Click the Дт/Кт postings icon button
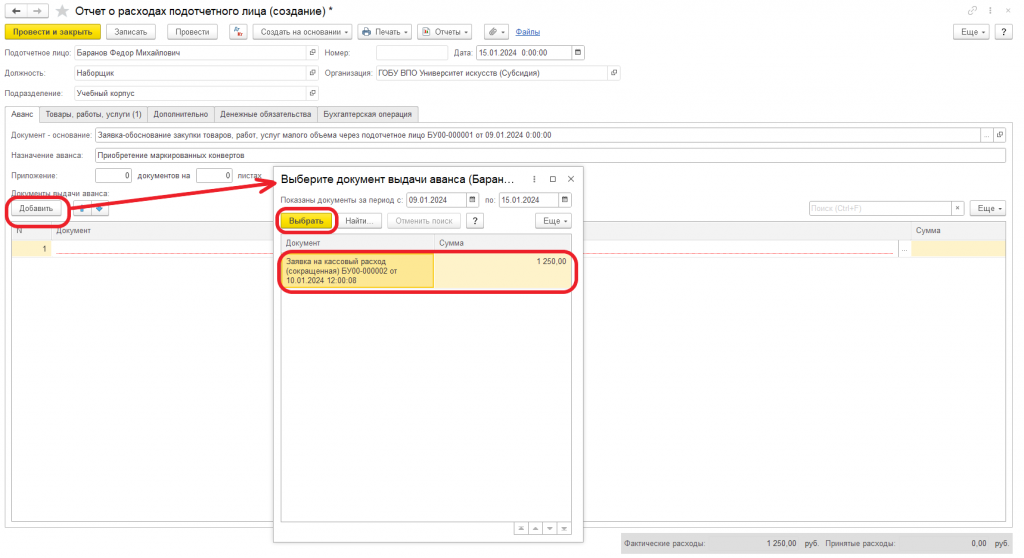The height and width of the screenshot is (558, 1024). click(x=238, y=32)
